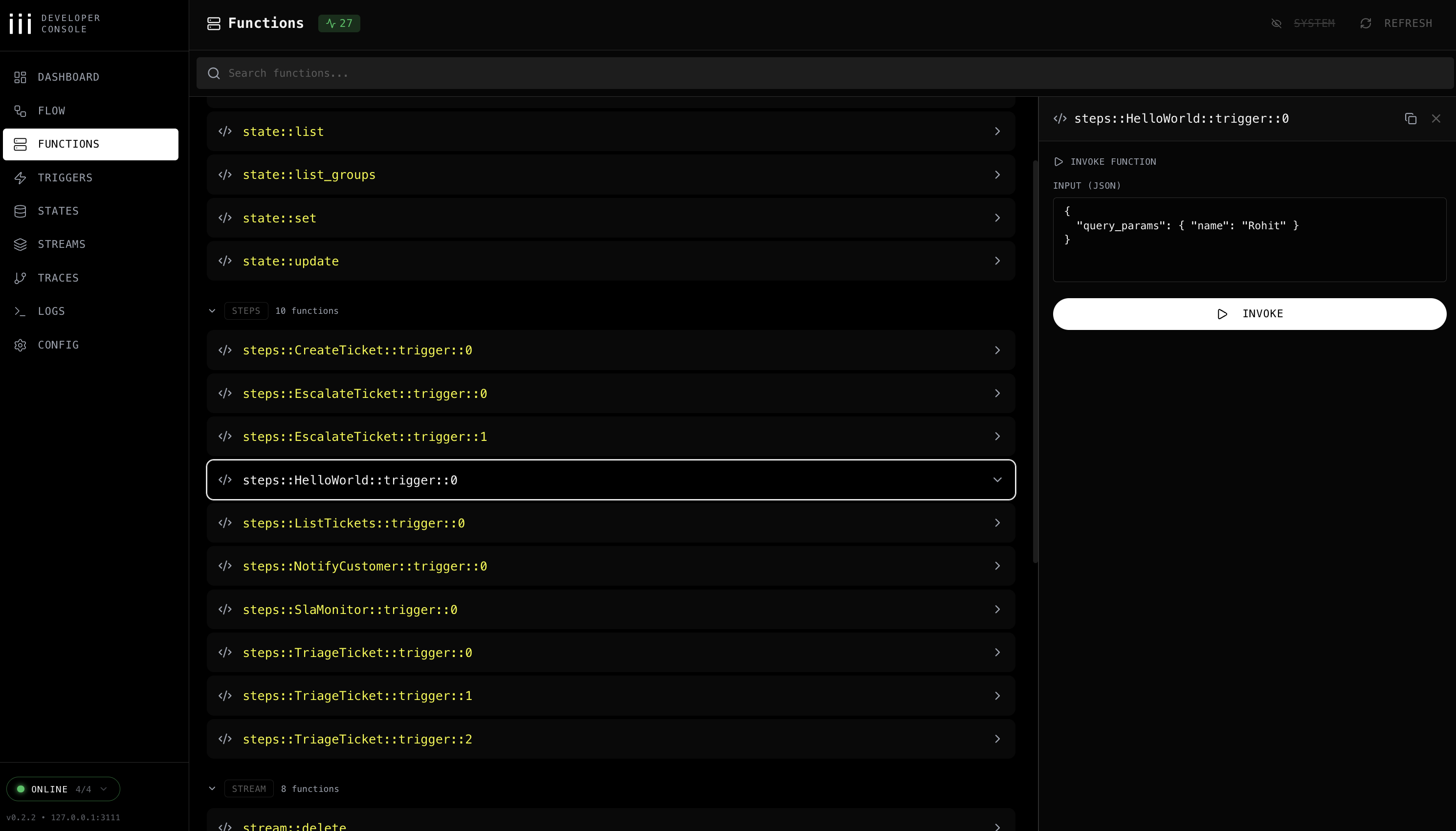This screenshot has height=831, width=1456.
Task: Open the States page
Action: 58,211
